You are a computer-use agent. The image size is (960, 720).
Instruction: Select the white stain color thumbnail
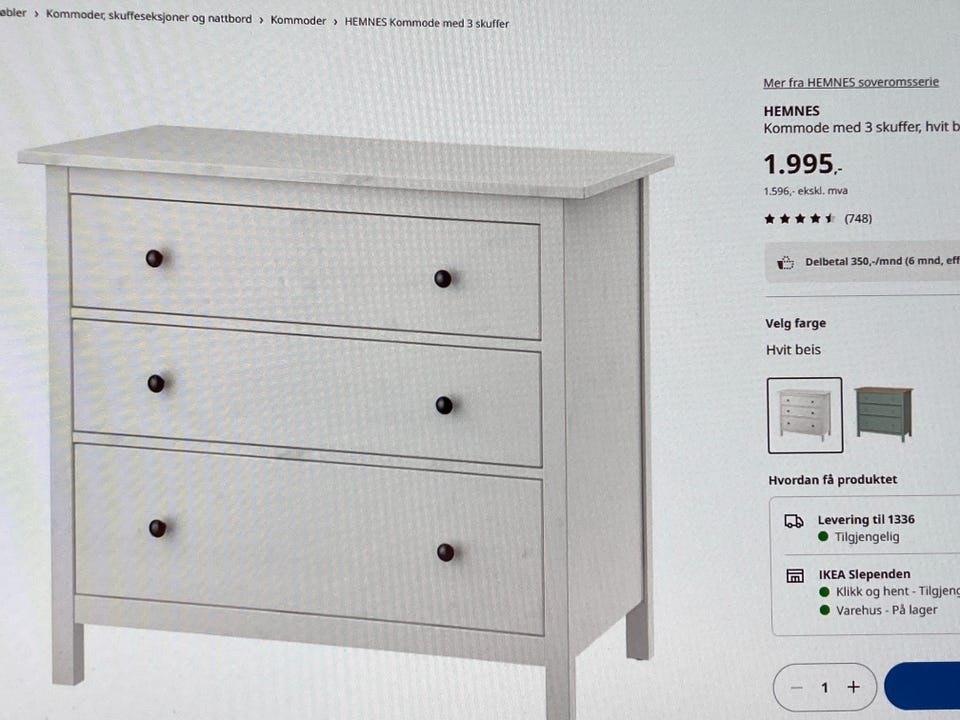804,415
